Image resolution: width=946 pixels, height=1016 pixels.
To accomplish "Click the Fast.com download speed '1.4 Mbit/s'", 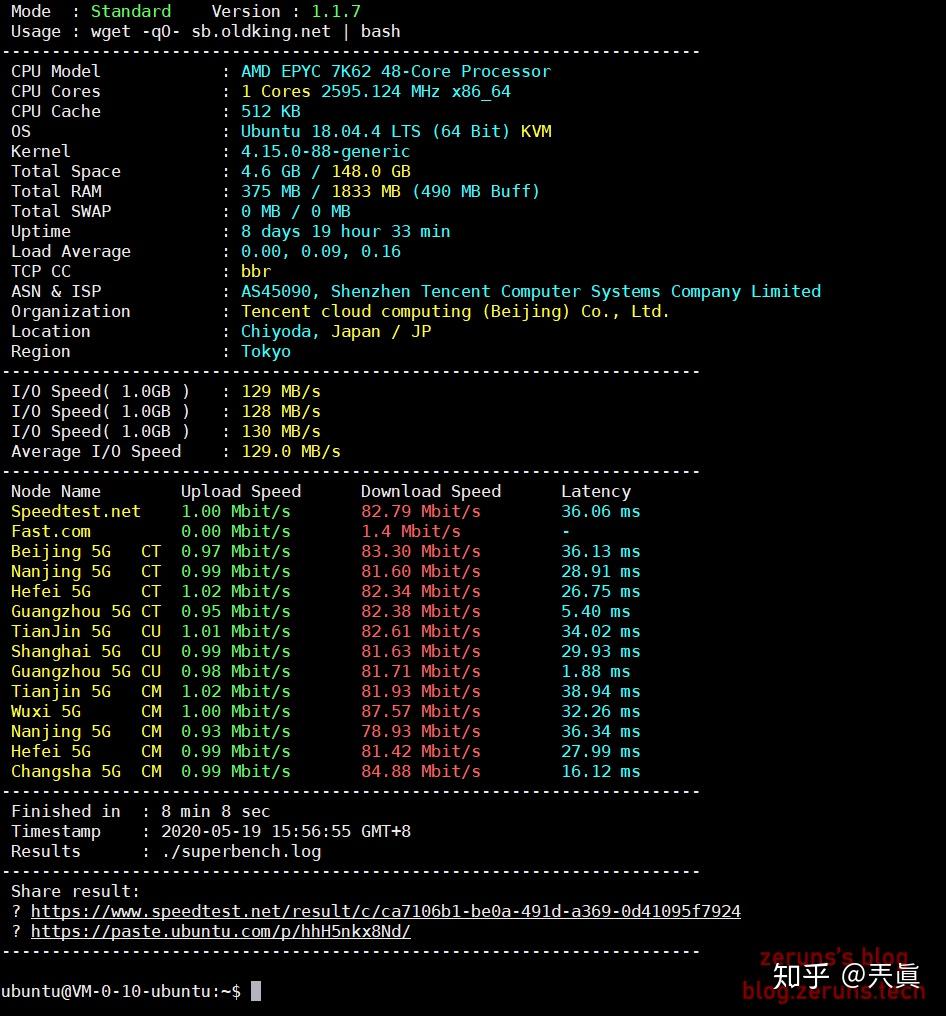I will [411, 531].
